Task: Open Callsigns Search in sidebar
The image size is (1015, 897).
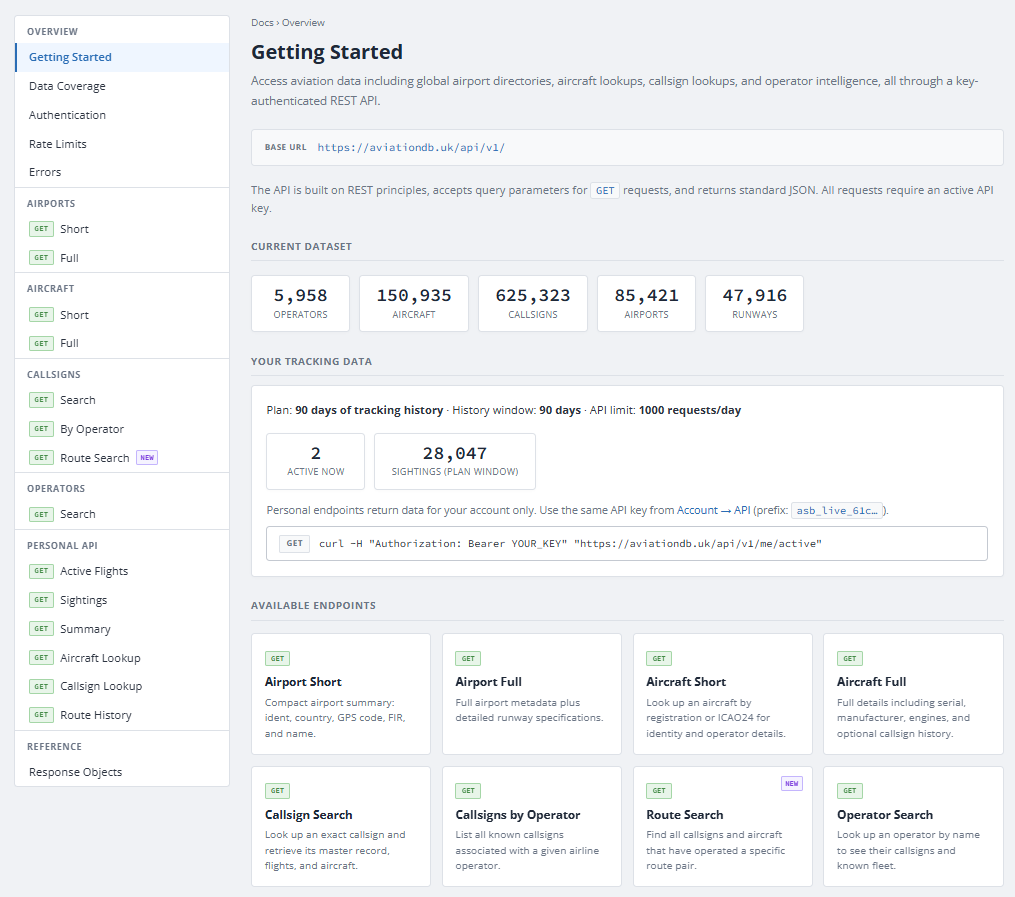Action: tap(122, 400)
